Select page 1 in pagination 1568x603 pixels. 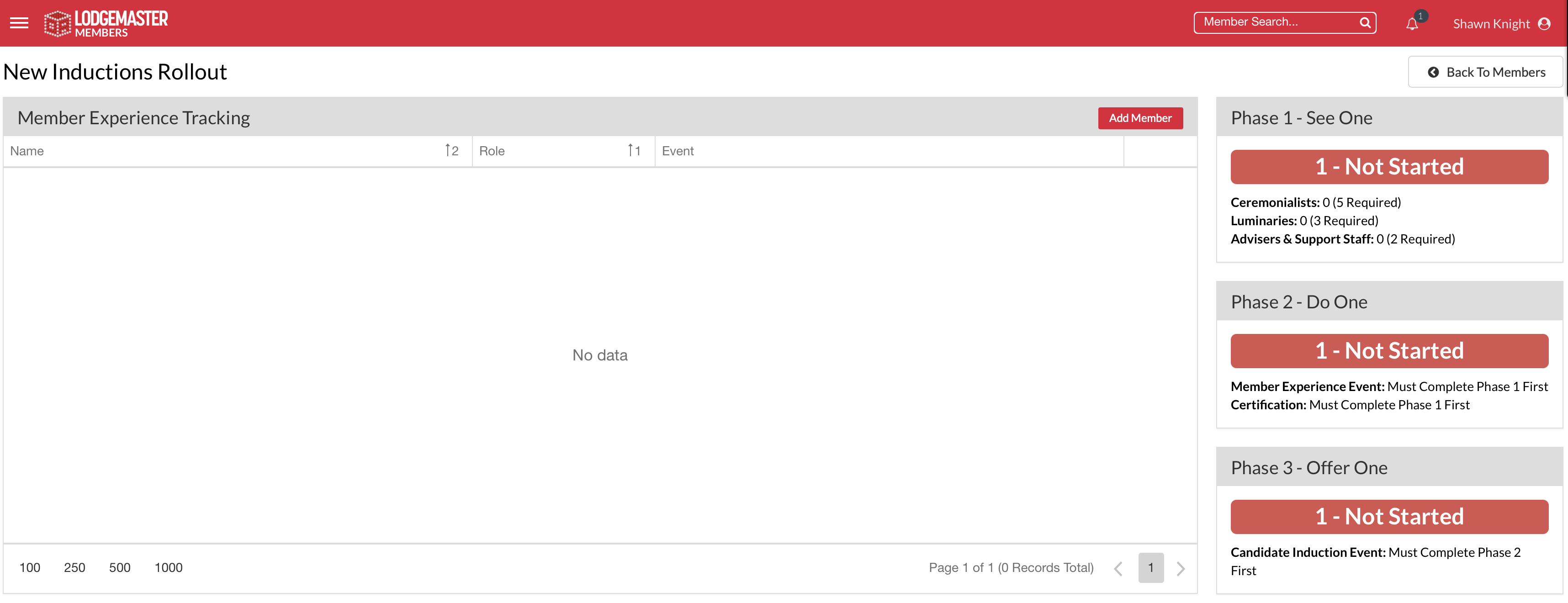click(1150, 568)
